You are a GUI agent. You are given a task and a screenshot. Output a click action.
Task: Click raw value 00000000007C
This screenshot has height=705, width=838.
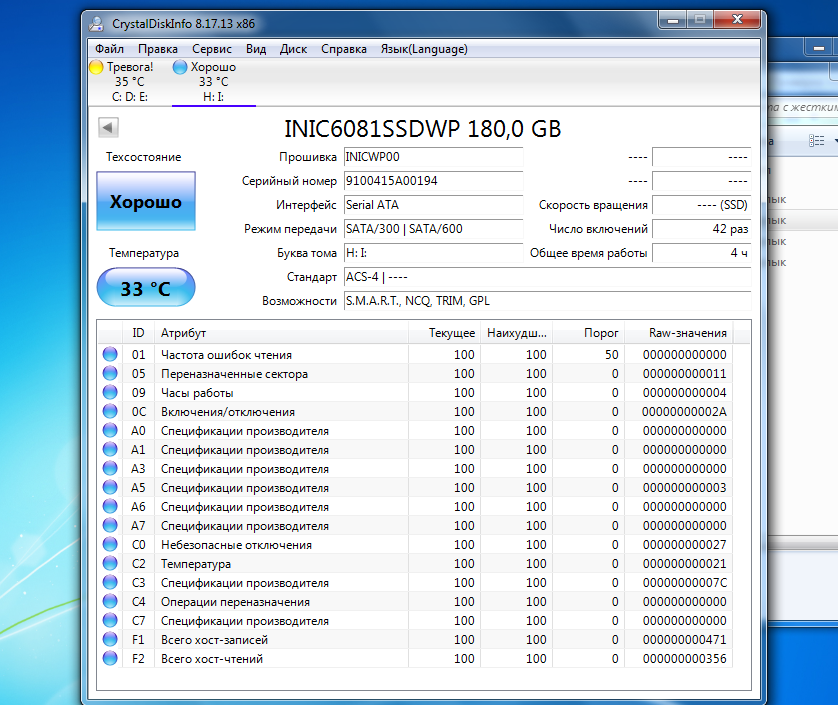684,583
